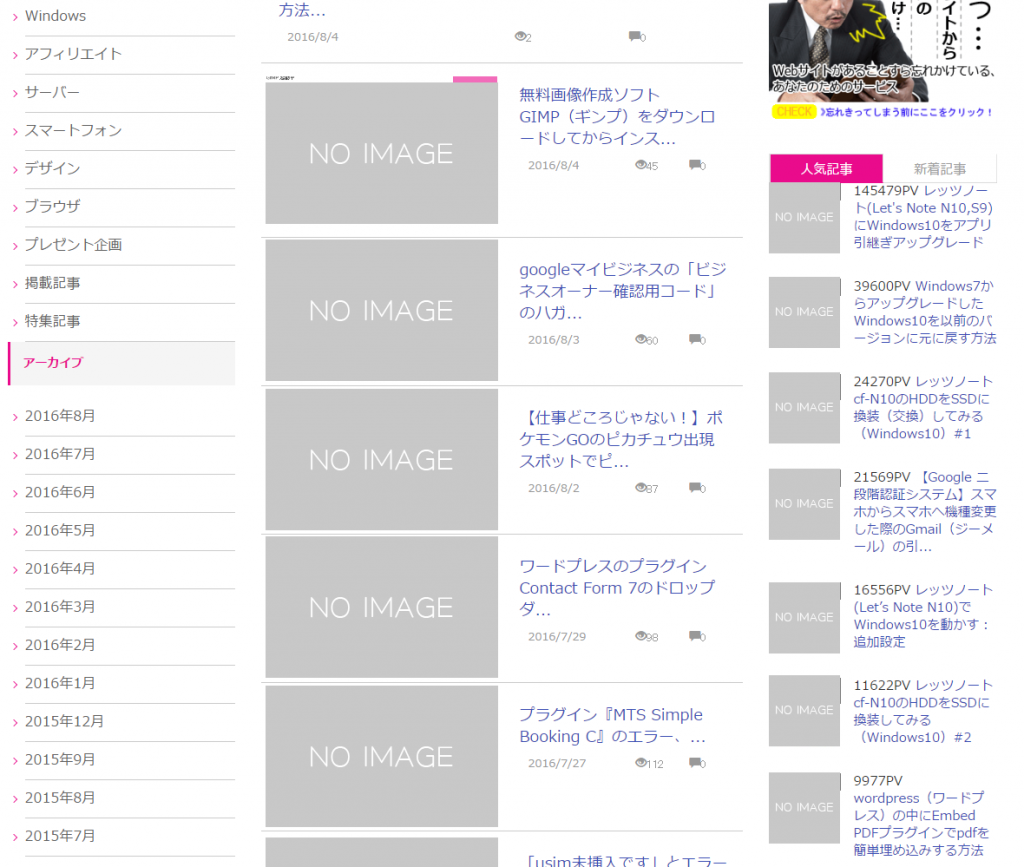
Task: Open the 方法… article title at top
Action: pos(302,10)
